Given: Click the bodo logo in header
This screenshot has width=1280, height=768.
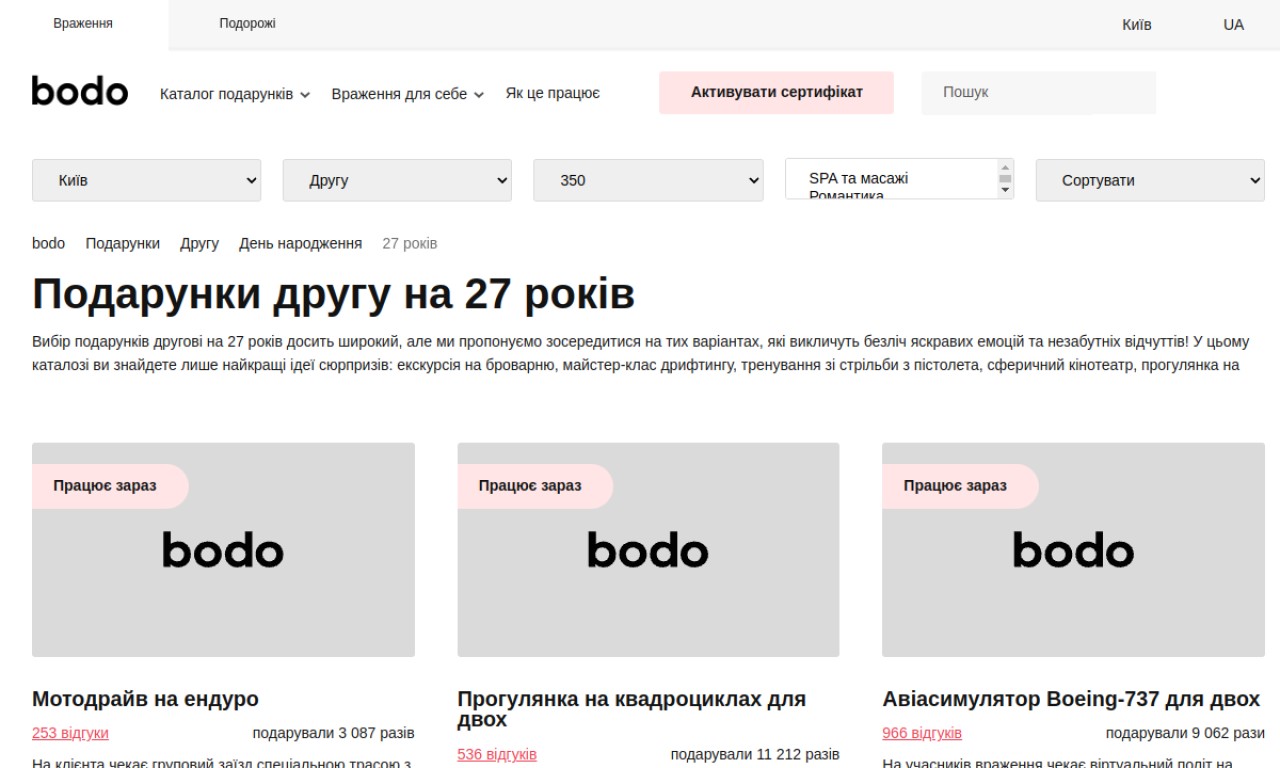Looking at the screenshot, I should 80,91.
